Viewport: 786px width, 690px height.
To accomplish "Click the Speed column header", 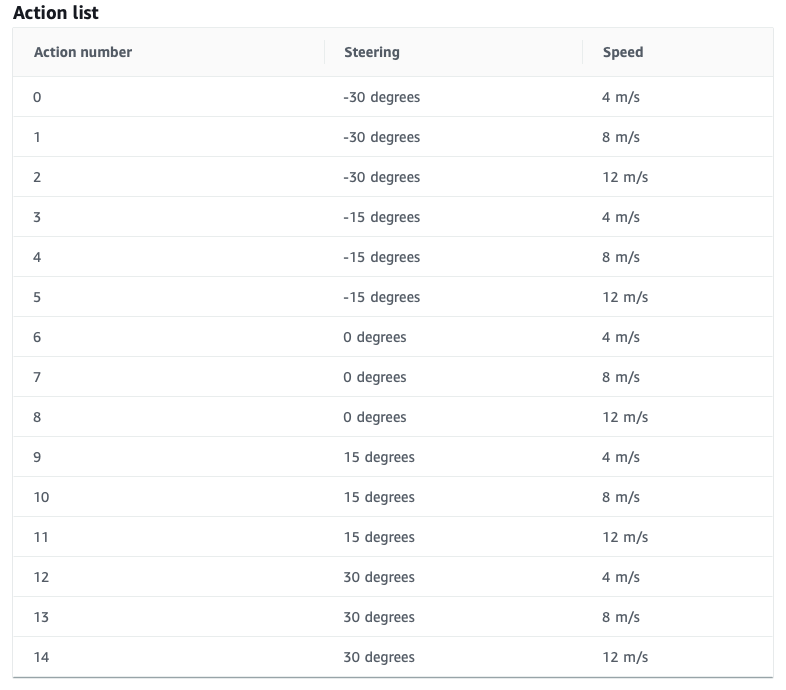I will pos(622,52).
